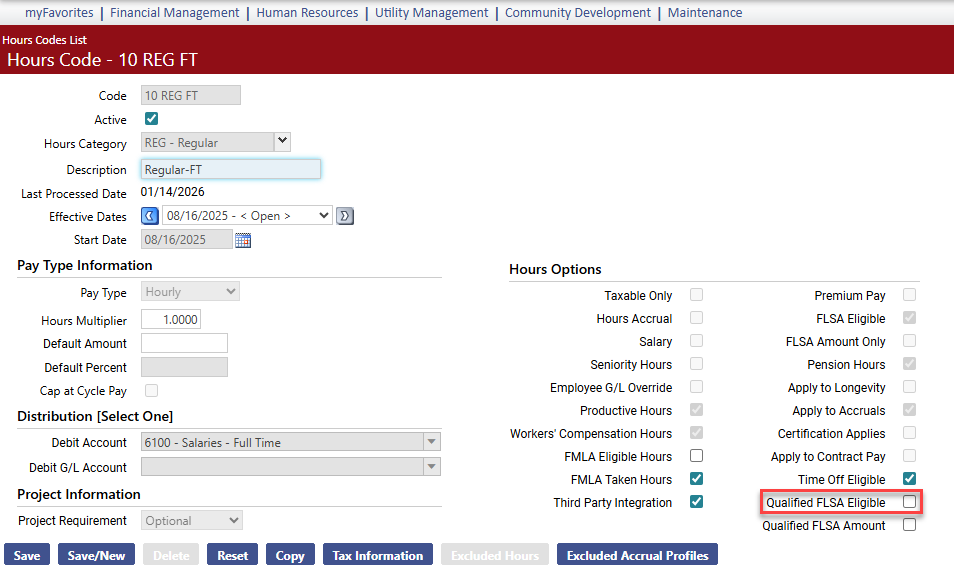Enable the Qualified FLSA Eligible checkbox
This screenshot has width=954, height=575.
click(909, 502)
